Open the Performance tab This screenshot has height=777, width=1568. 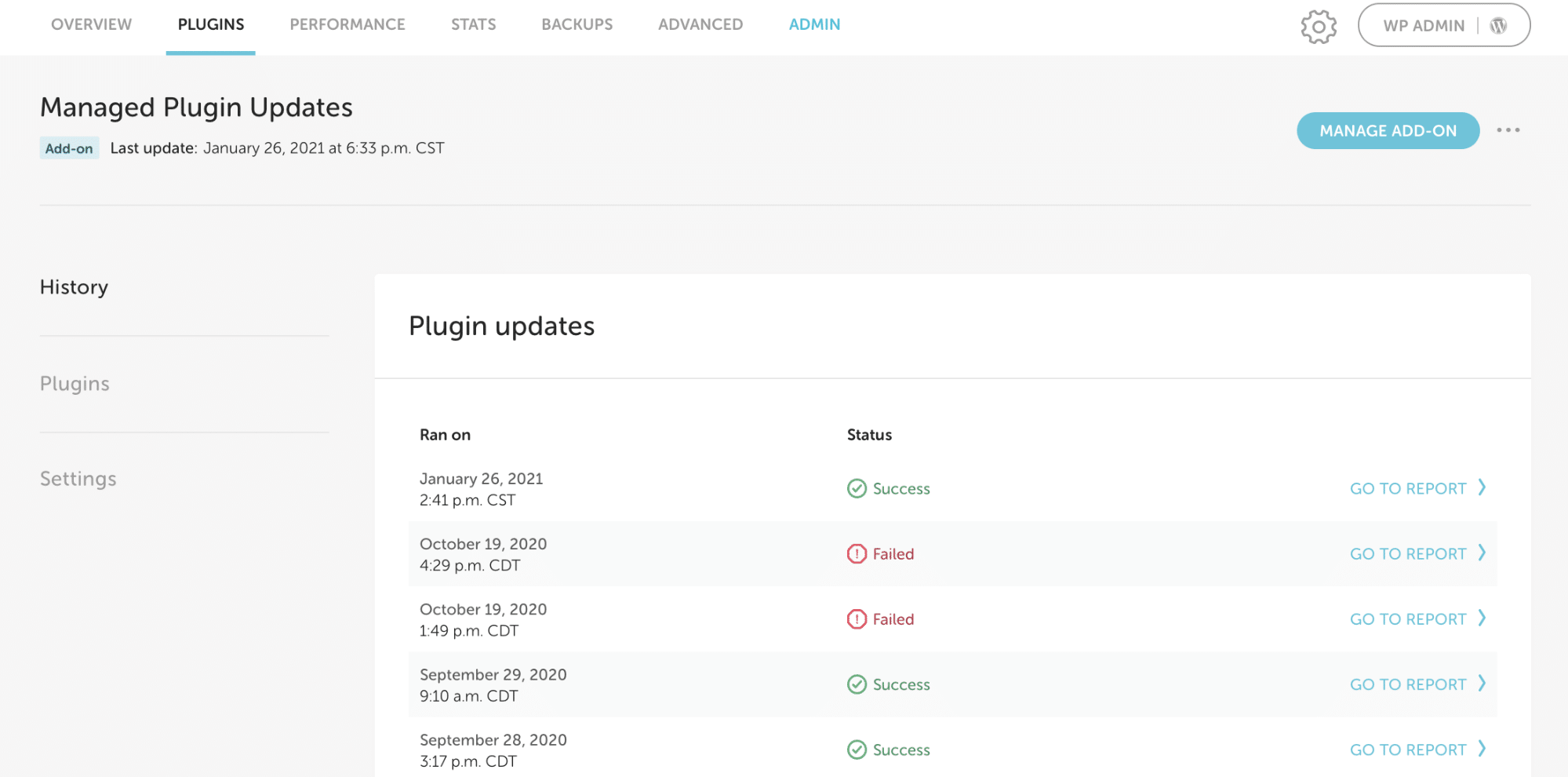pos(347,25)
